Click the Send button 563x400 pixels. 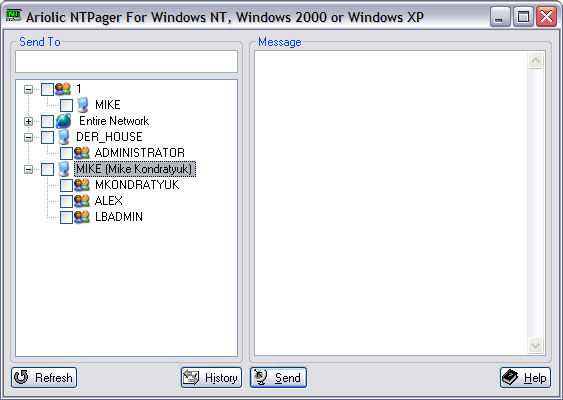(x=278, y=378)
